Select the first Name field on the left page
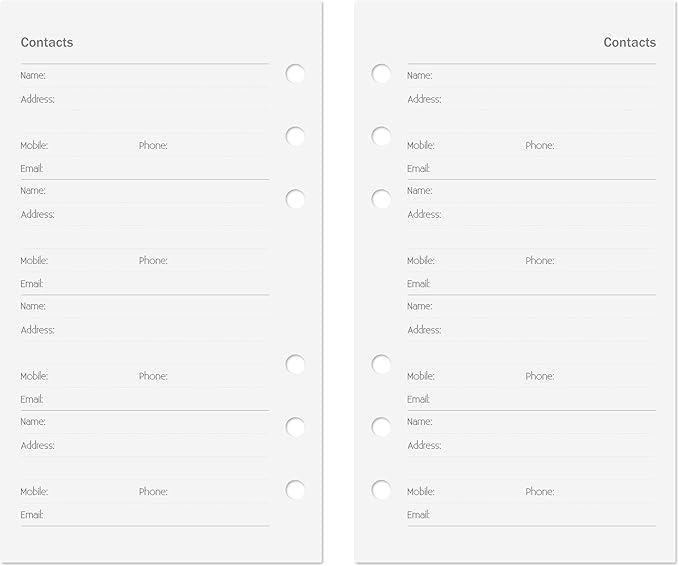 pos(145,76)
